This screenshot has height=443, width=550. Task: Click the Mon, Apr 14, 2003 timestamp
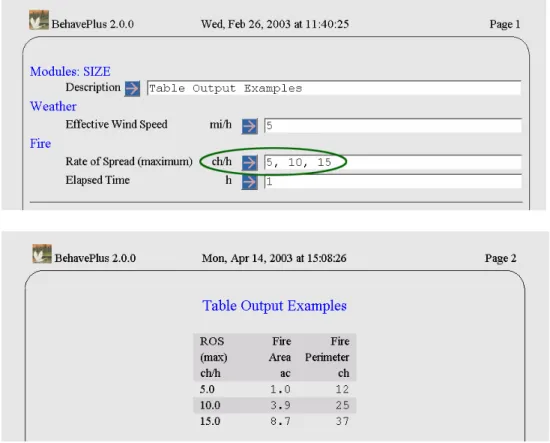(x=274, y=258)
